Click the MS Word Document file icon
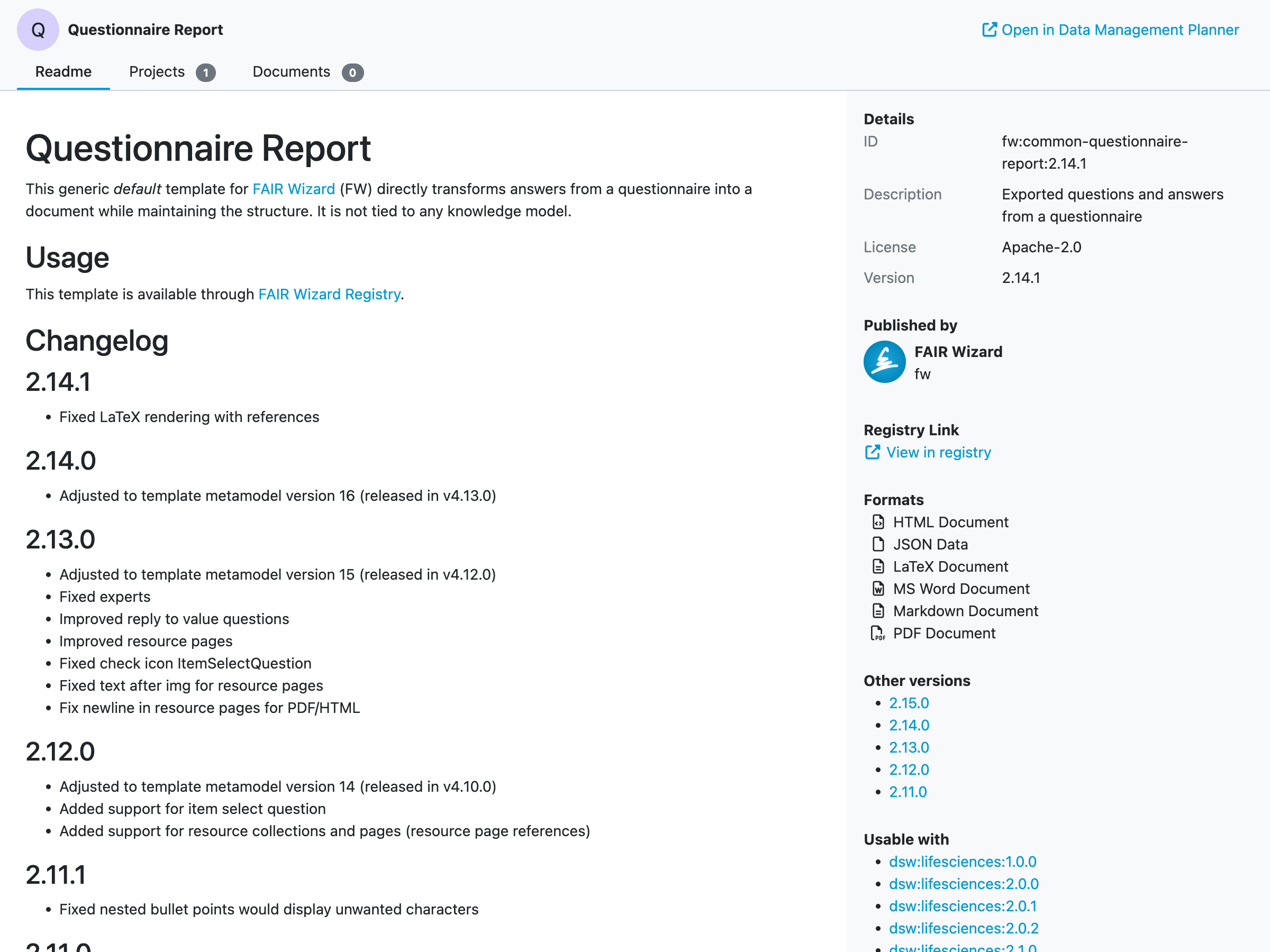Screen dimensions: 1270x952 878,589
